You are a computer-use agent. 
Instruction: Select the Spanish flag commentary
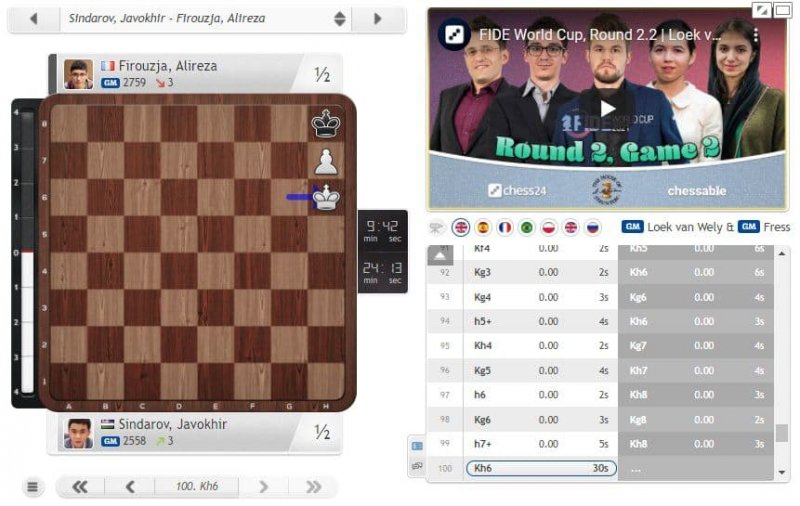pyautogui.click(x=483, y=227)
